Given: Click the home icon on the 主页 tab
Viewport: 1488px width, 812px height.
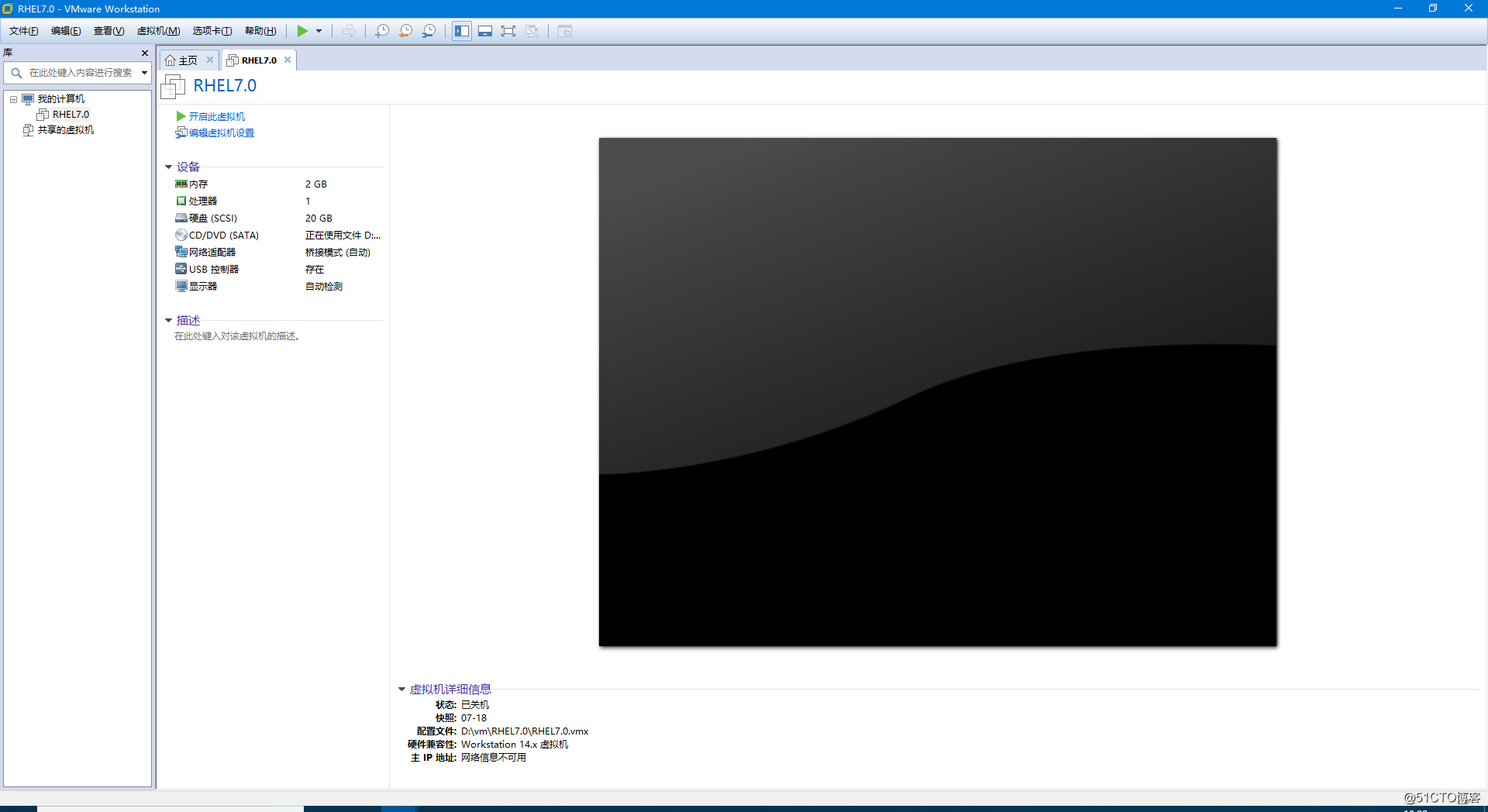Looking at the screenshot, I should (x=170, y=60).
